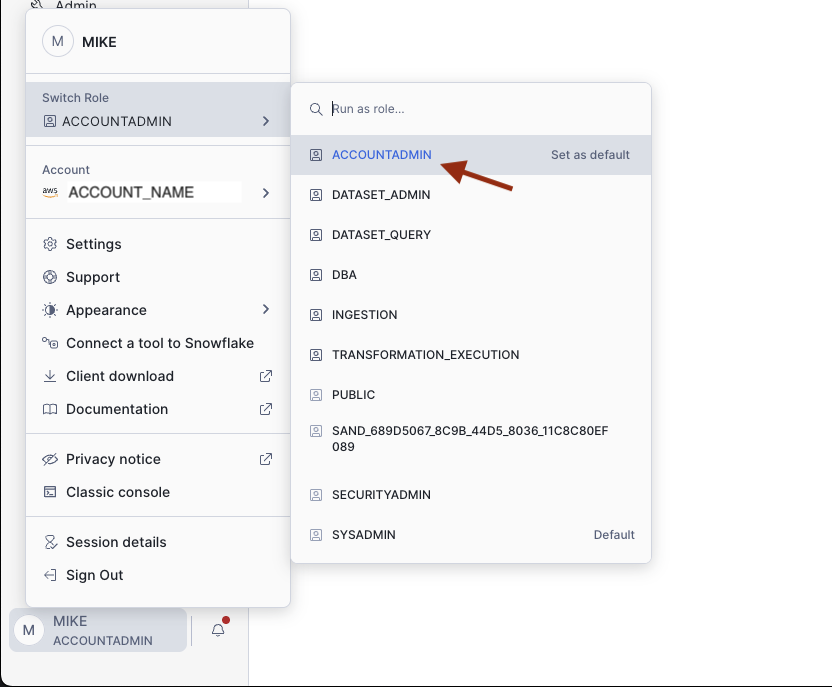The width and height of the screenshot is (832, 687).
Task: Switch to the INGESTION role
Action: pyautogui.click(x=471, y=315)
